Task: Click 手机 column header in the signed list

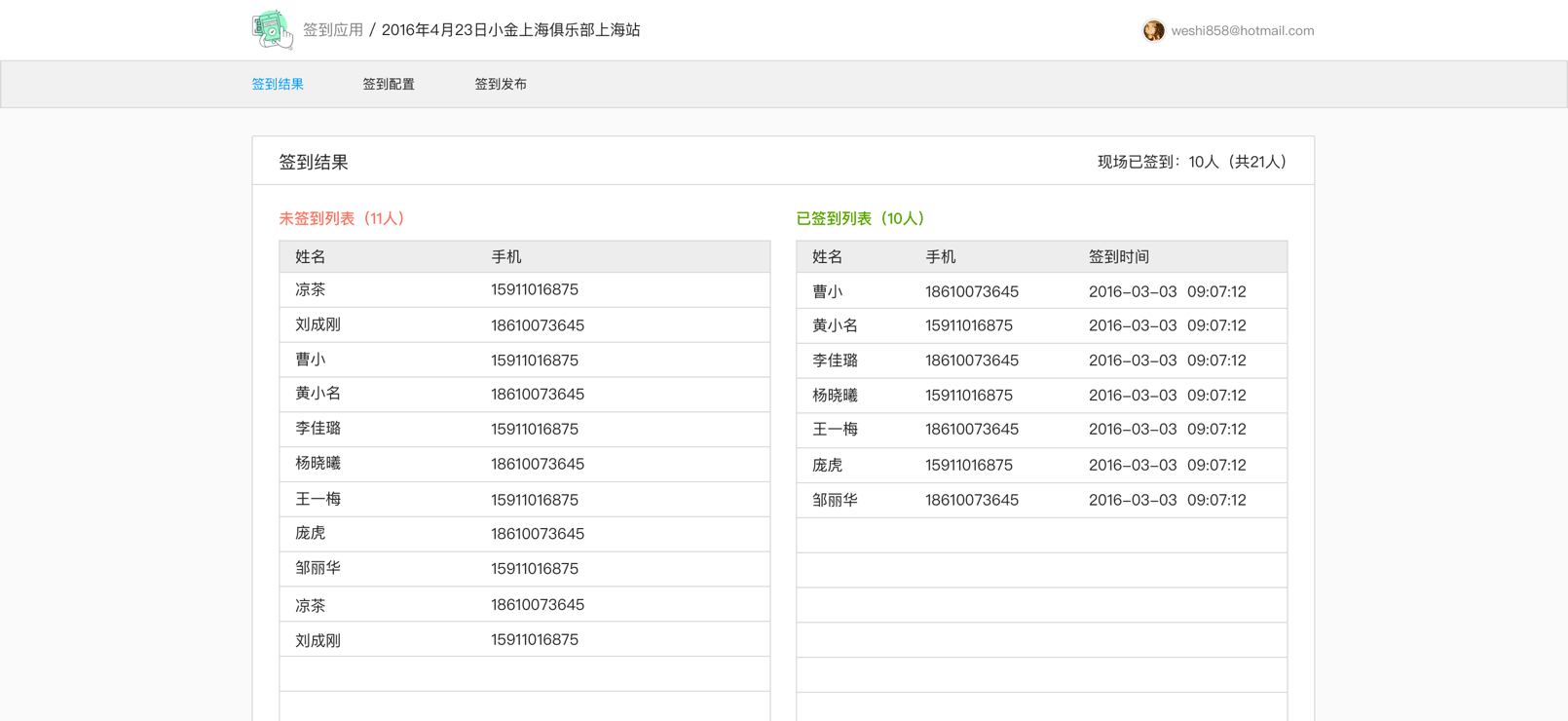Action: coord(940,257)
